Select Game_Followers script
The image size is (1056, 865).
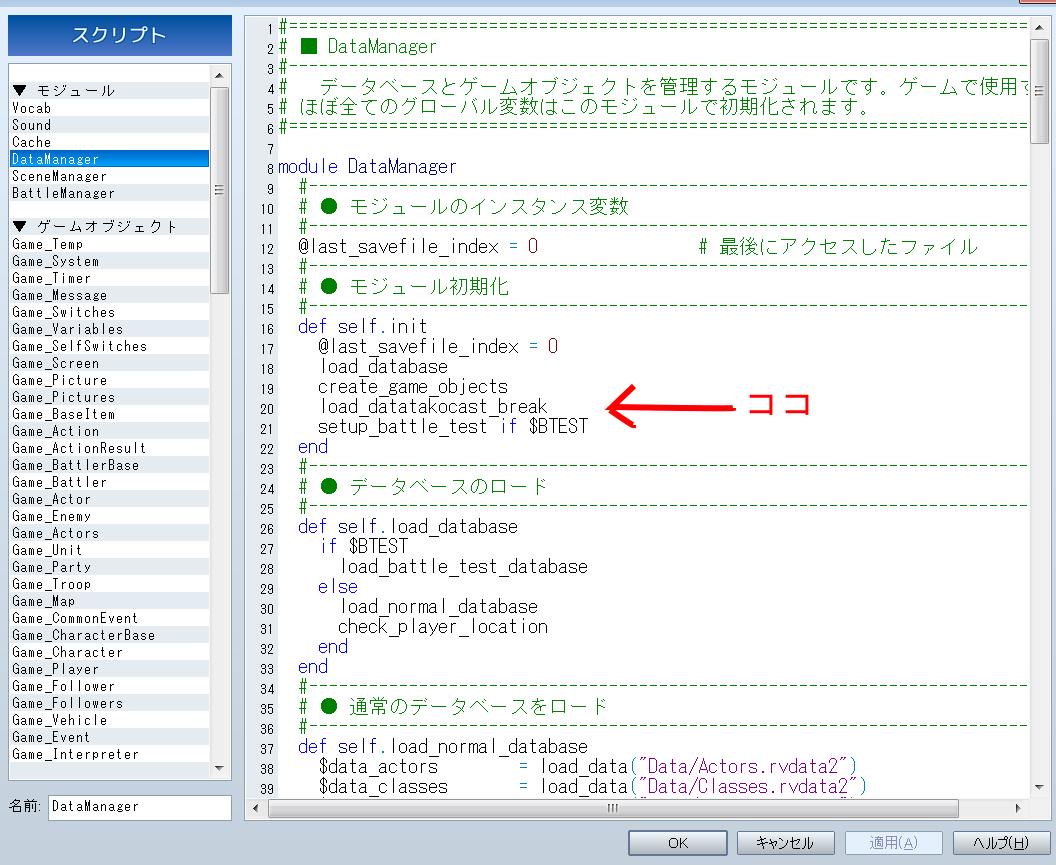point(110,703)
